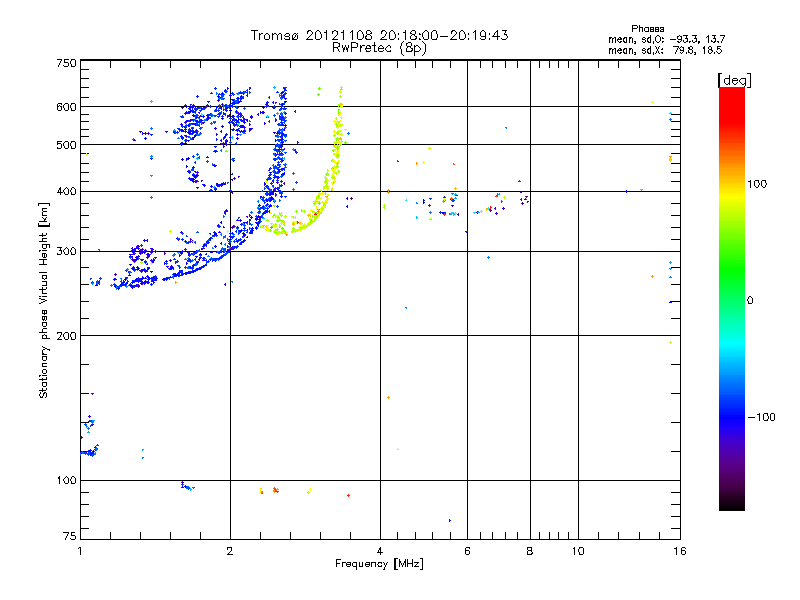Image resolution: width=800 pixels, height=600 pixels.
Task: Click the x-axis tick label '4'
Action: coord(380,551)
